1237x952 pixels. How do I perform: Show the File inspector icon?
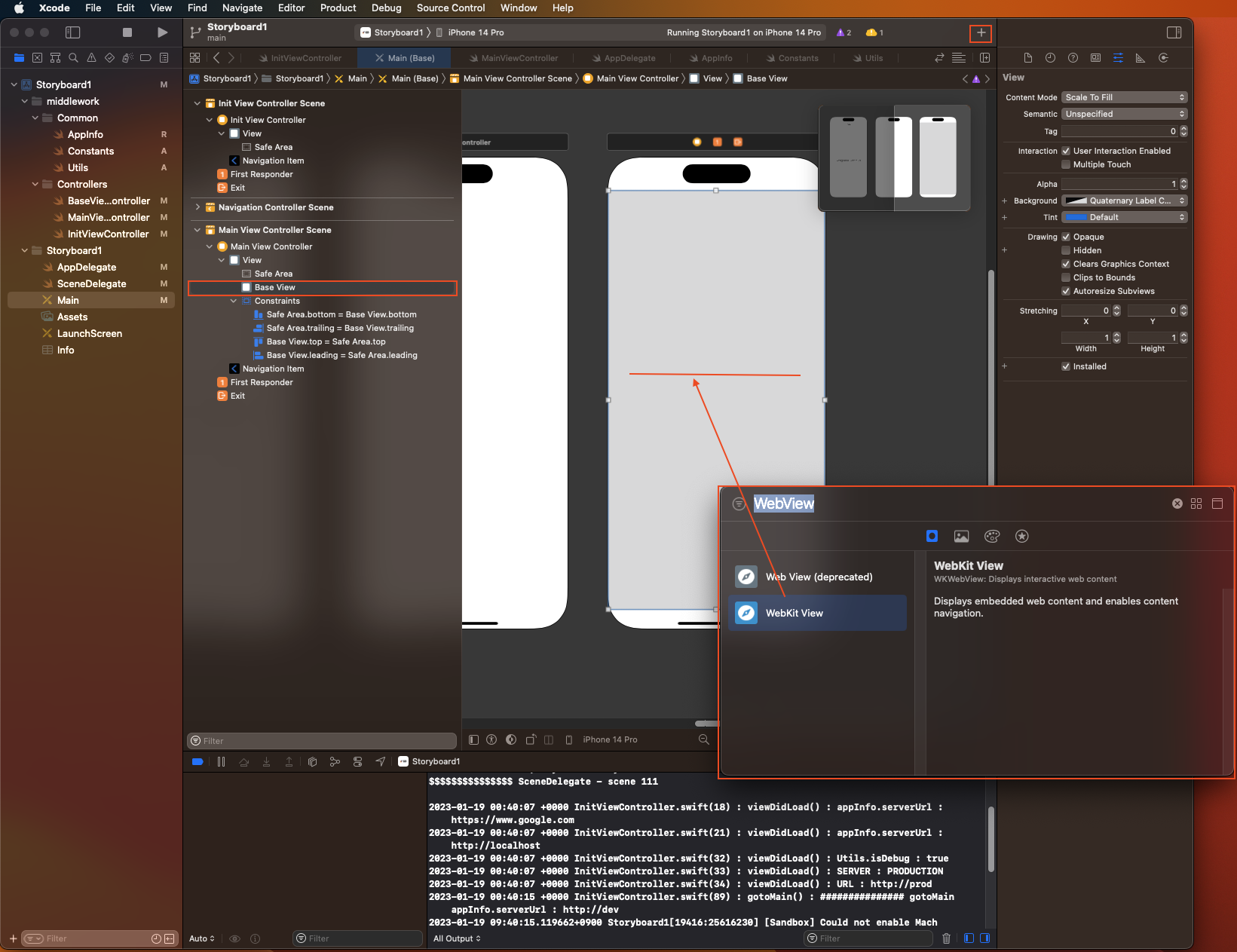[1027, 58]
